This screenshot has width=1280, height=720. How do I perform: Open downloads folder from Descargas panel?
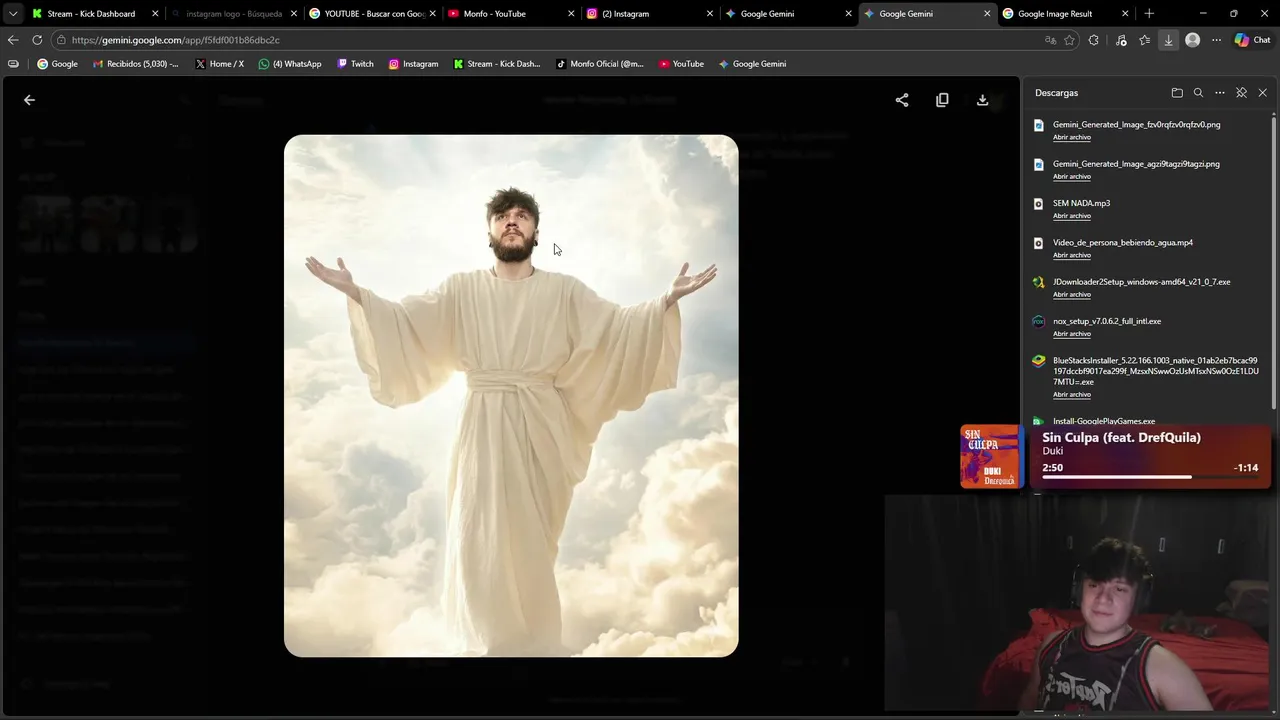[1177, 93]
